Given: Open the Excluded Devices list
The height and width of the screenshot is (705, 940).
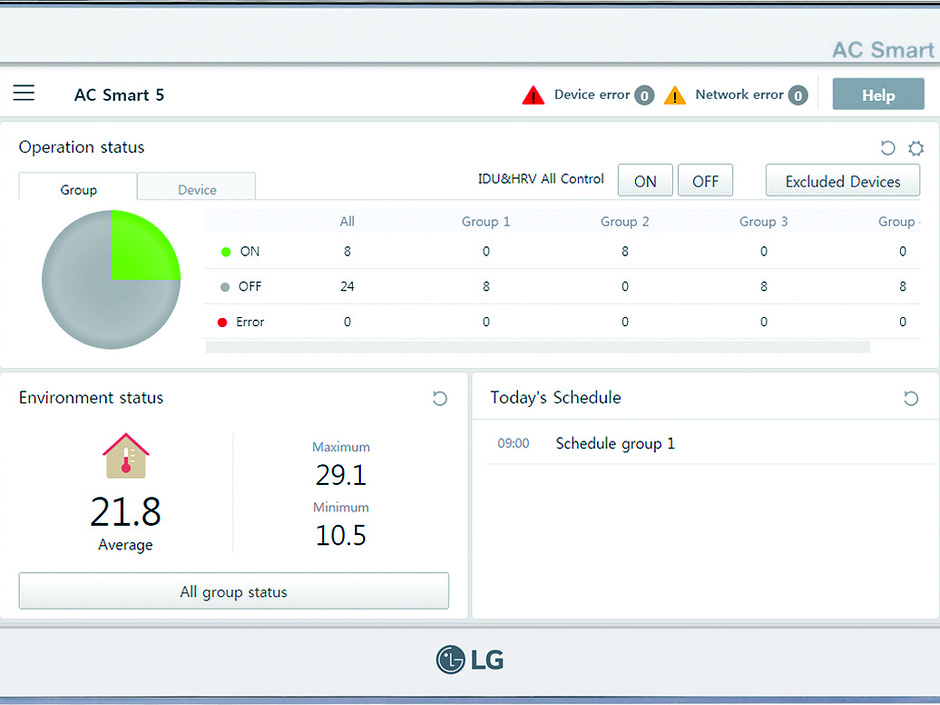Looking at the screenshot, I should (x=842, y=181).
